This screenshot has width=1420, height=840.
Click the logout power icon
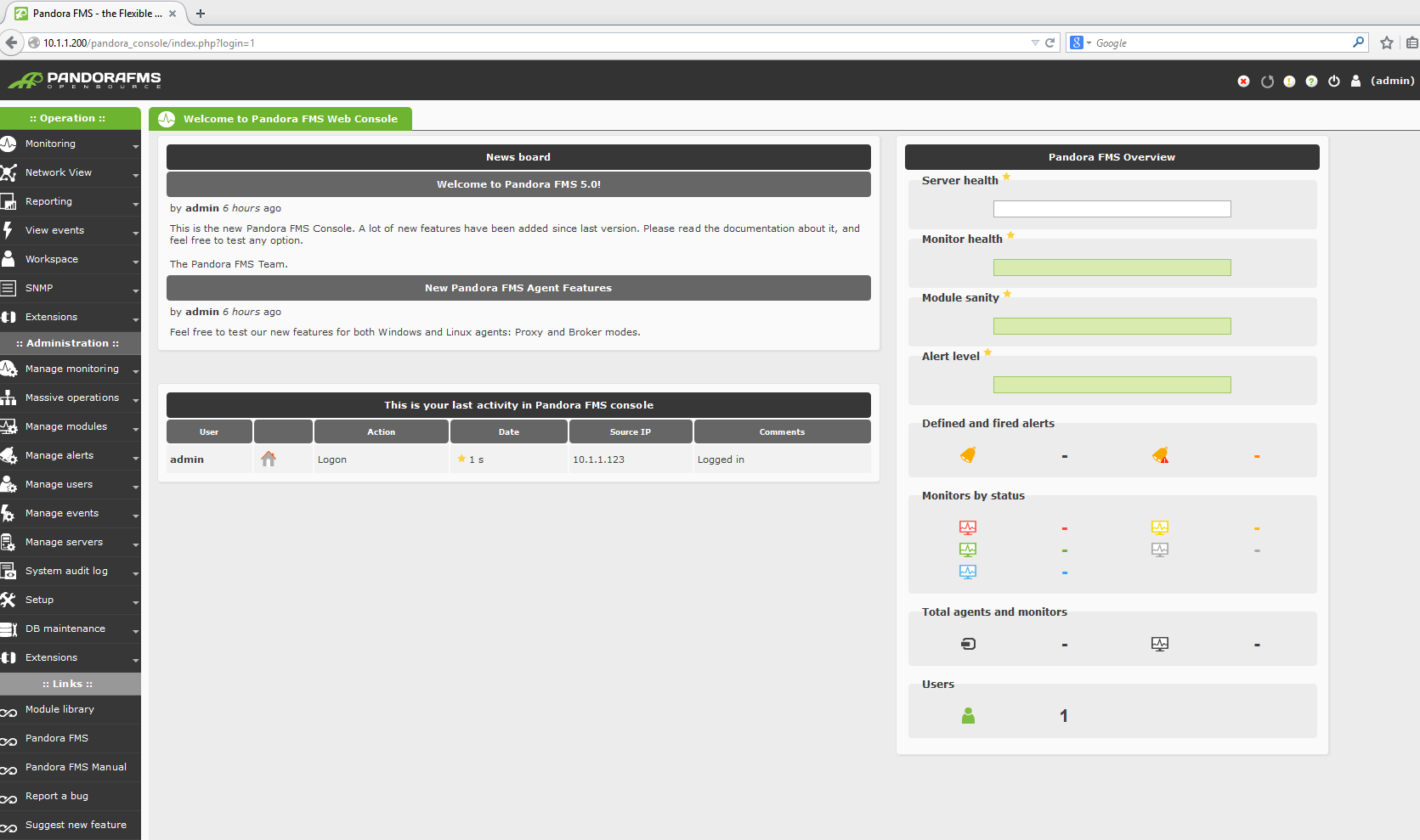[1334, 82]
